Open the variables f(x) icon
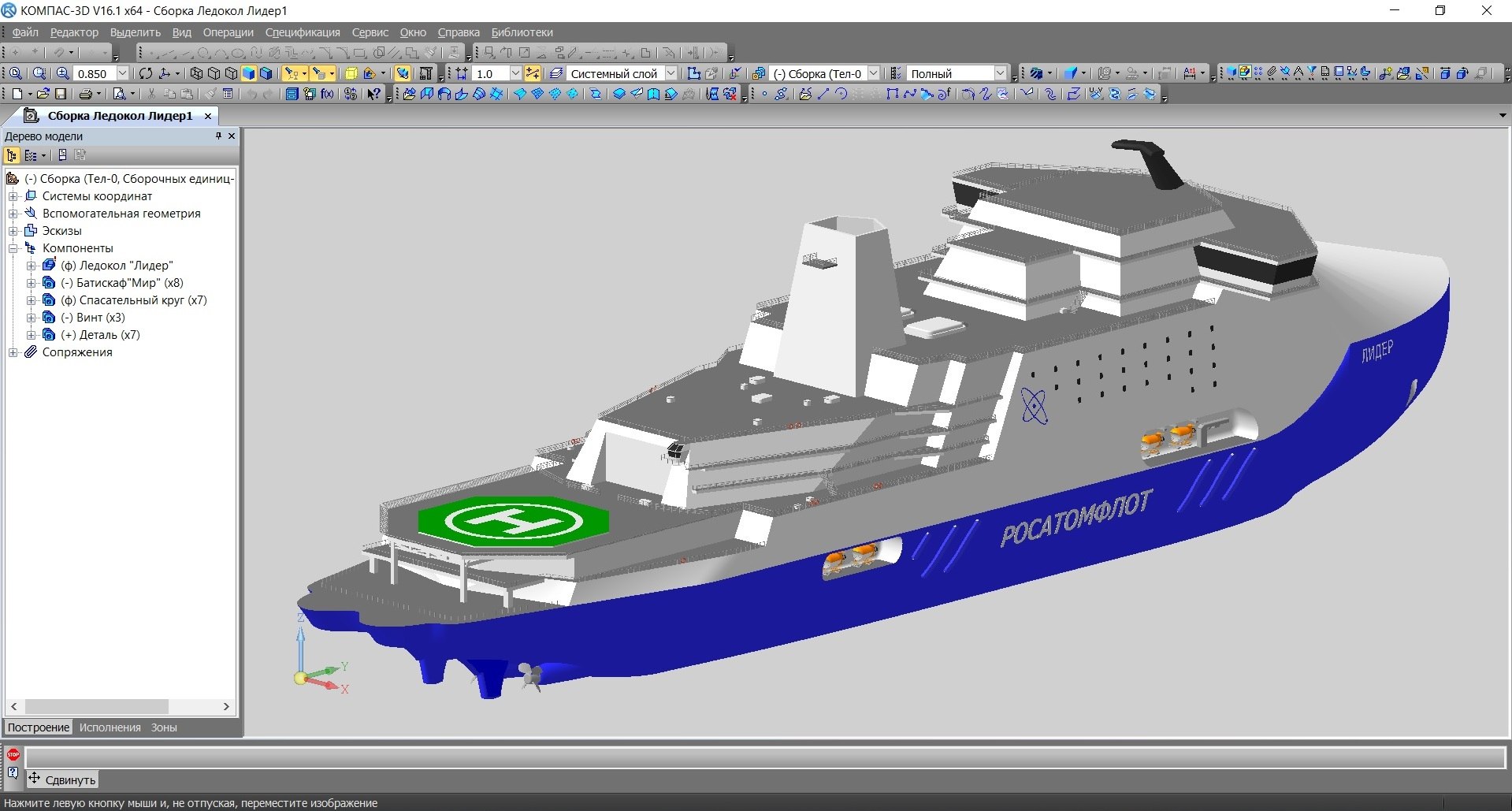The width and height of the screenshot is (1512, 811). (327, 94)
